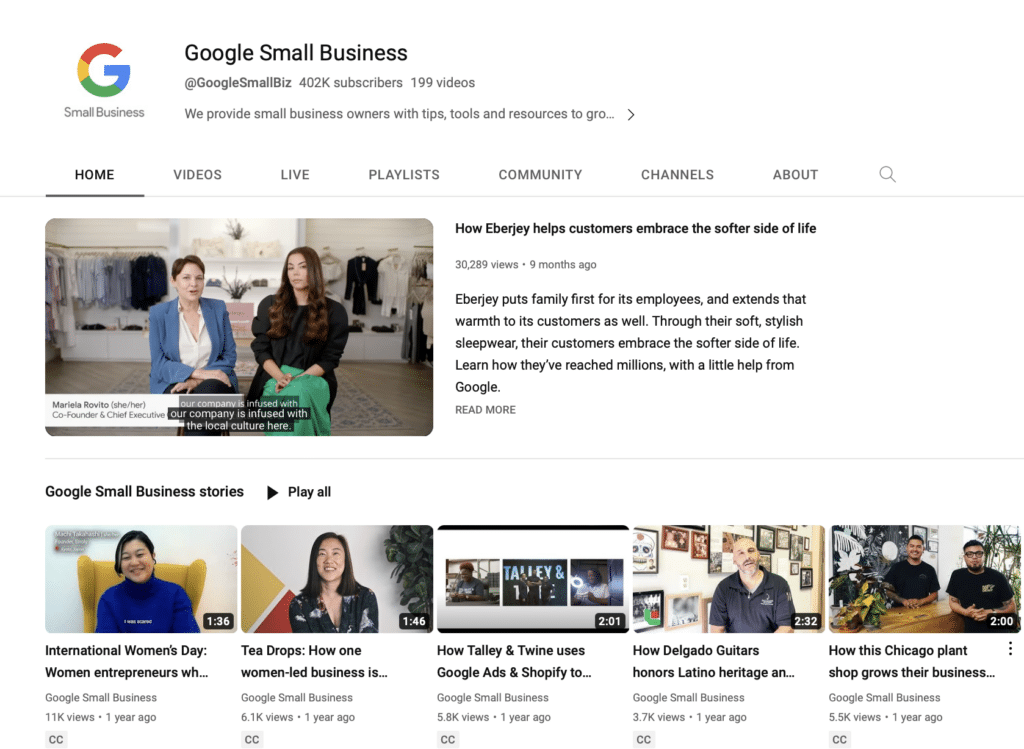Open the Chicago plant shop video thumbnail
The image size is (1024, 749).
pos(925,579)
